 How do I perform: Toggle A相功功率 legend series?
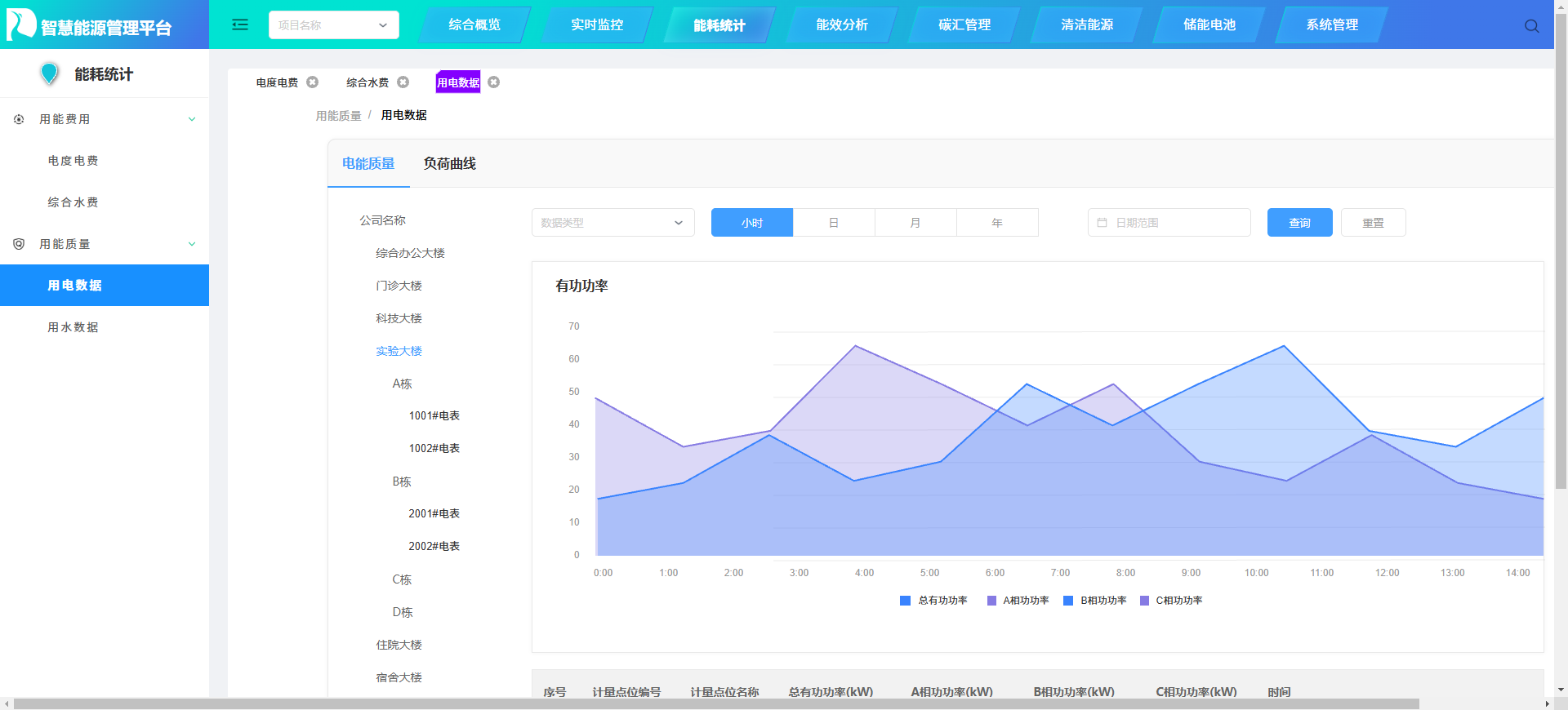[x=1018, y=601]
